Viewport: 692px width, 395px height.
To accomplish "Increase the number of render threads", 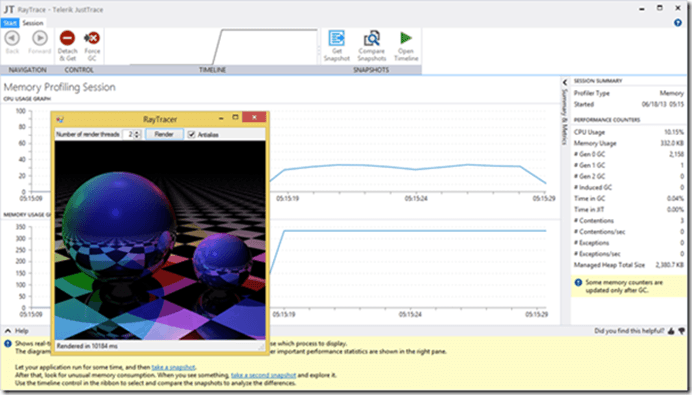I will tap(137, 132).
